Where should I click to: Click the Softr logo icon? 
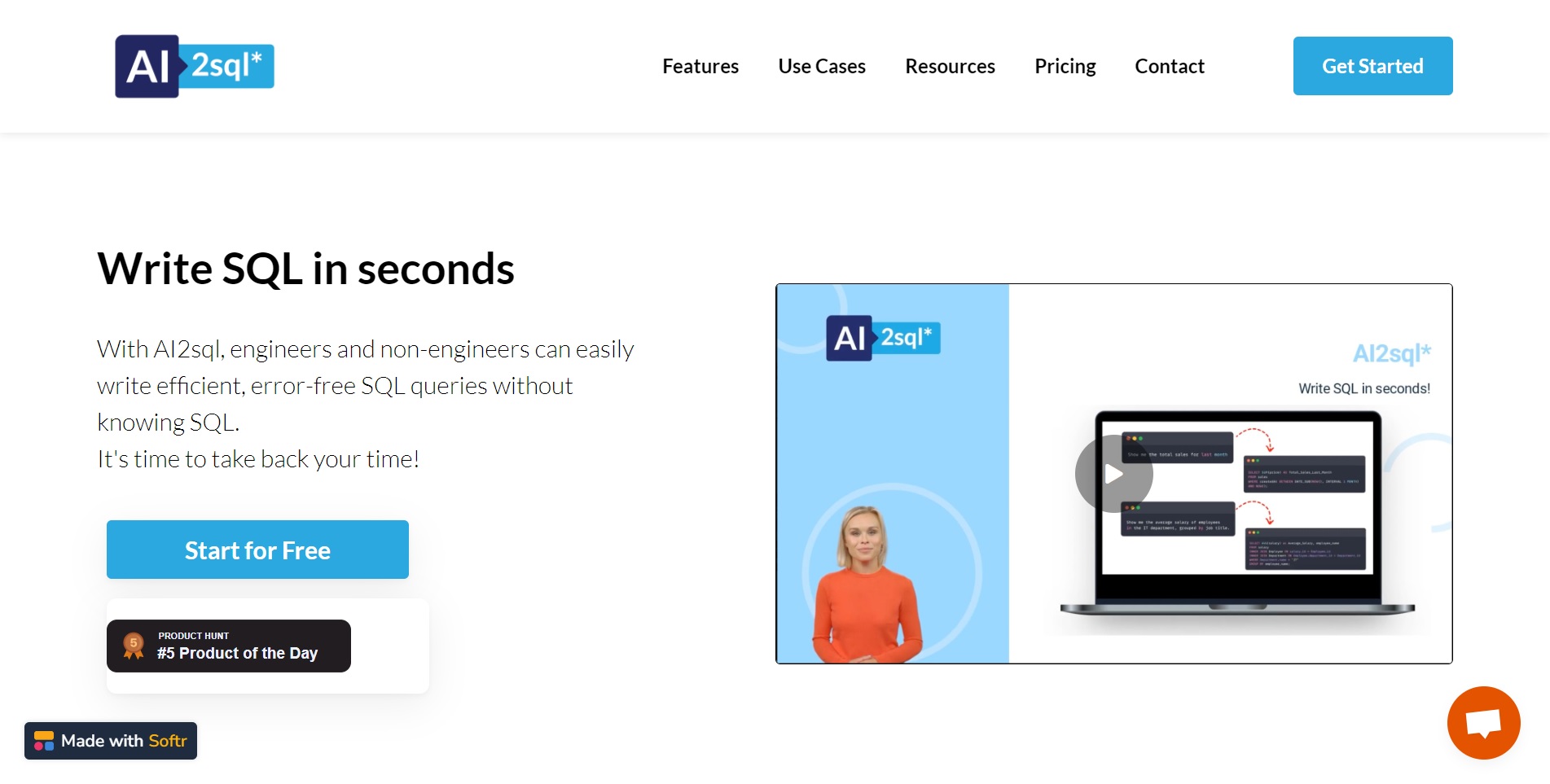tap(44, 741)
